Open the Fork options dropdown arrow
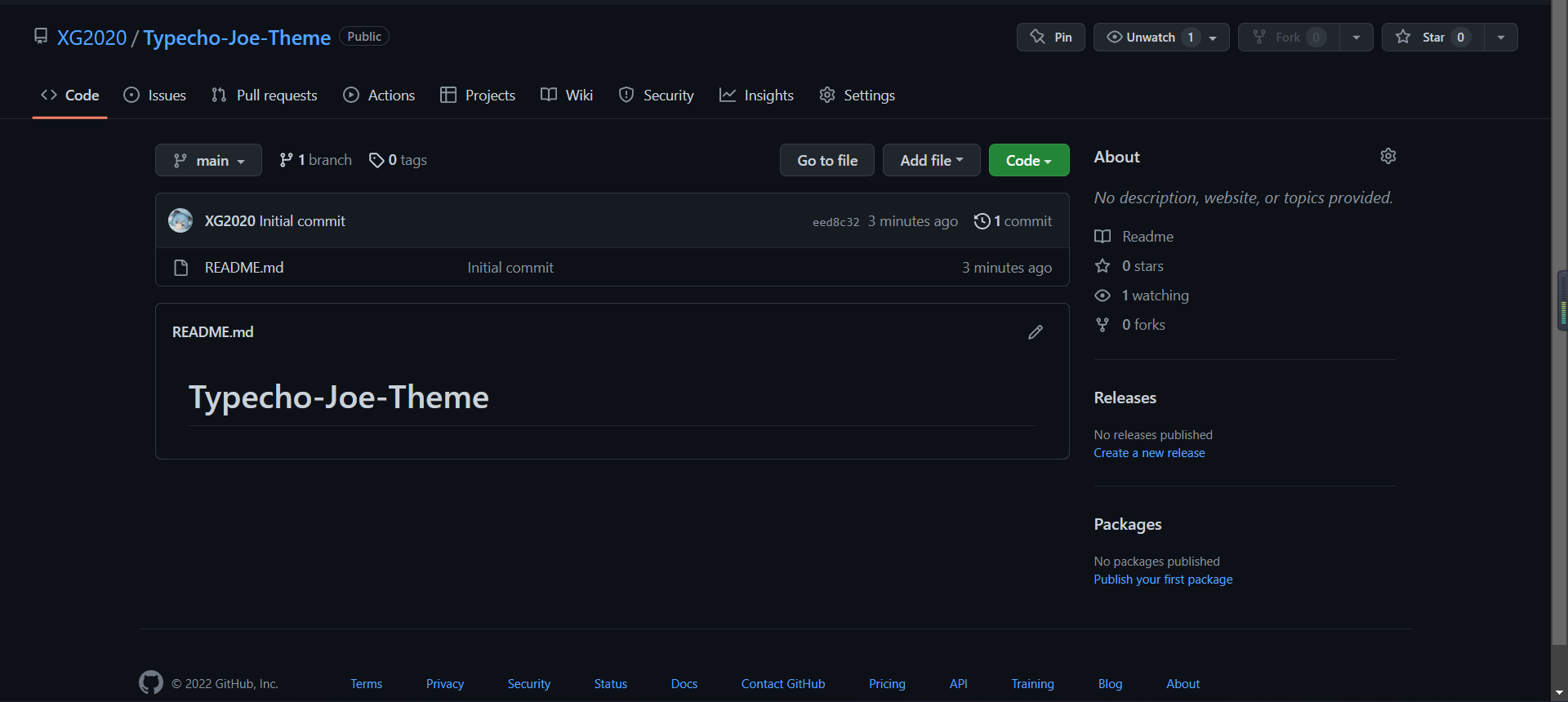Screen dimensions: 1568x702 (1356, 38)
